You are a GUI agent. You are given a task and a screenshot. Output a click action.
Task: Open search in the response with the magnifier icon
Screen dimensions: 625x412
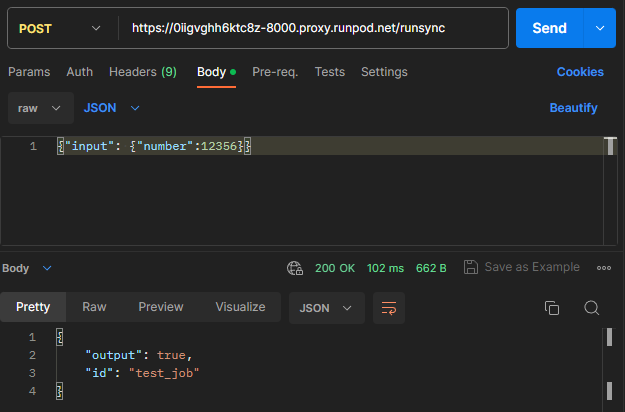point(591,308)
